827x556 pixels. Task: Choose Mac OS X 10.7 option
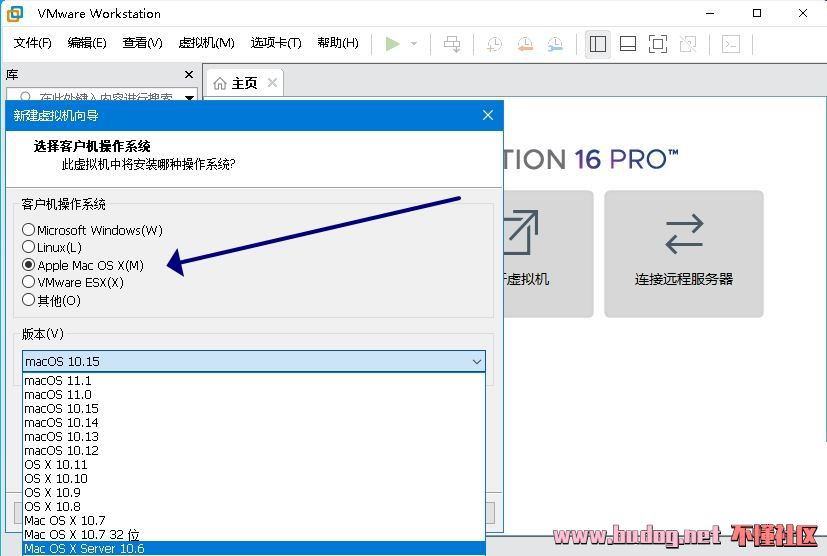[254, 520]
